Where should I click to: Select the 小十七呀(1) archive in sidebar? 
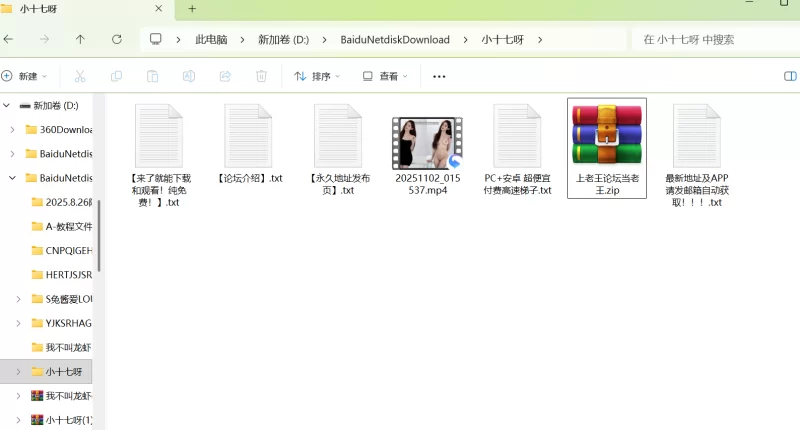click(x=62, y=420)
